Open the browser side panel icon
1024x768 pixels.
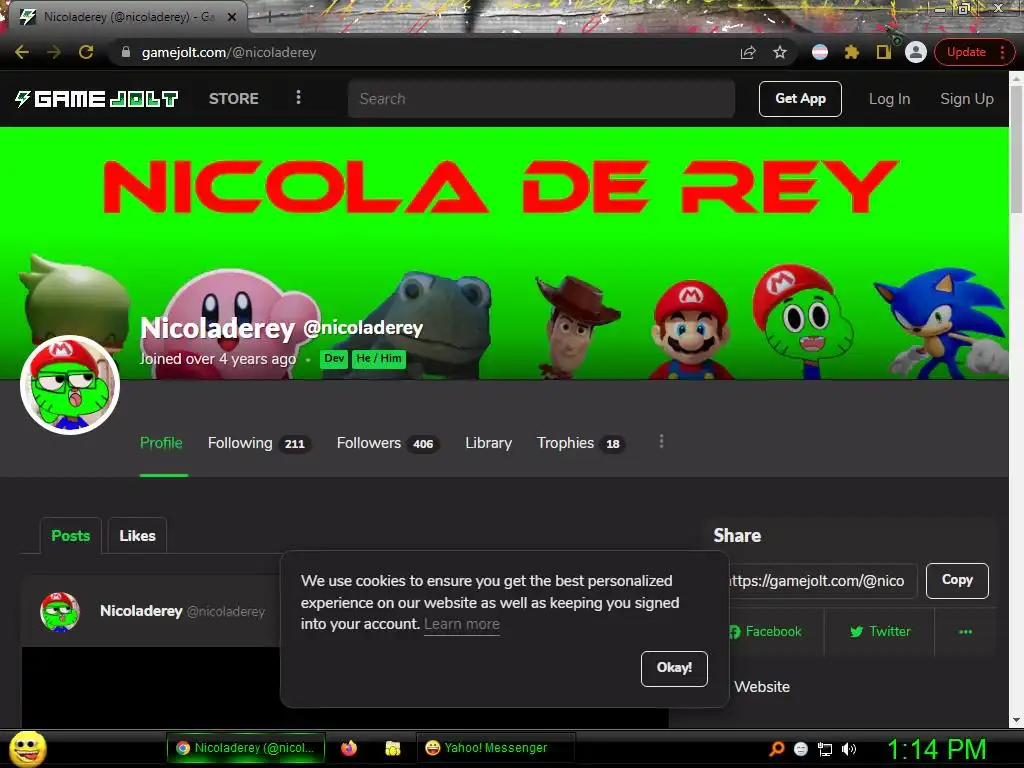(884, 52)
